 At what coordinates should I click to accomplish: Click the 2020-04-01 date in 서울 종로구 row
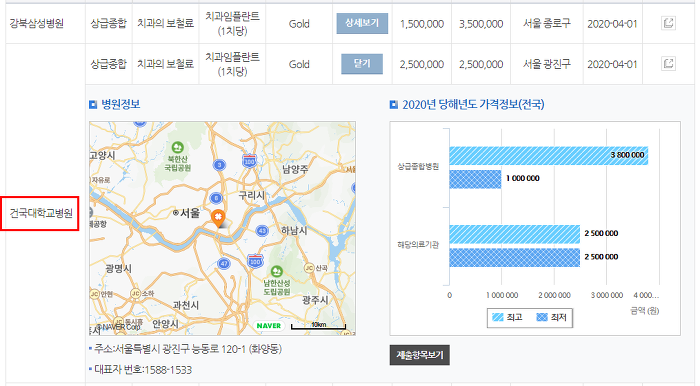click(x=612, y=24)
